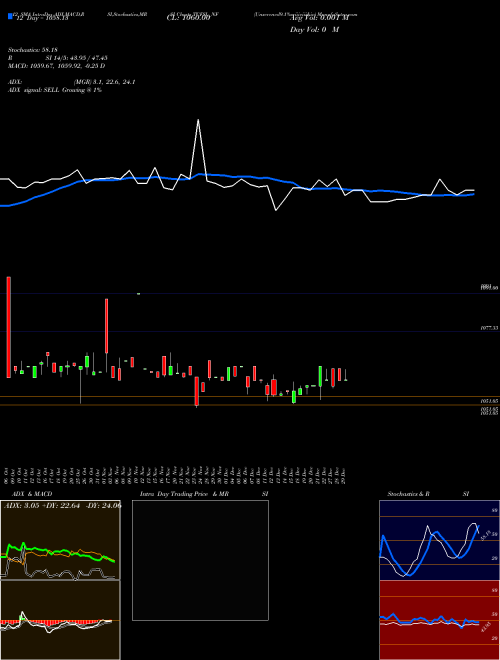Click the 'Intra Day Trading Price & MR' title

184,494
